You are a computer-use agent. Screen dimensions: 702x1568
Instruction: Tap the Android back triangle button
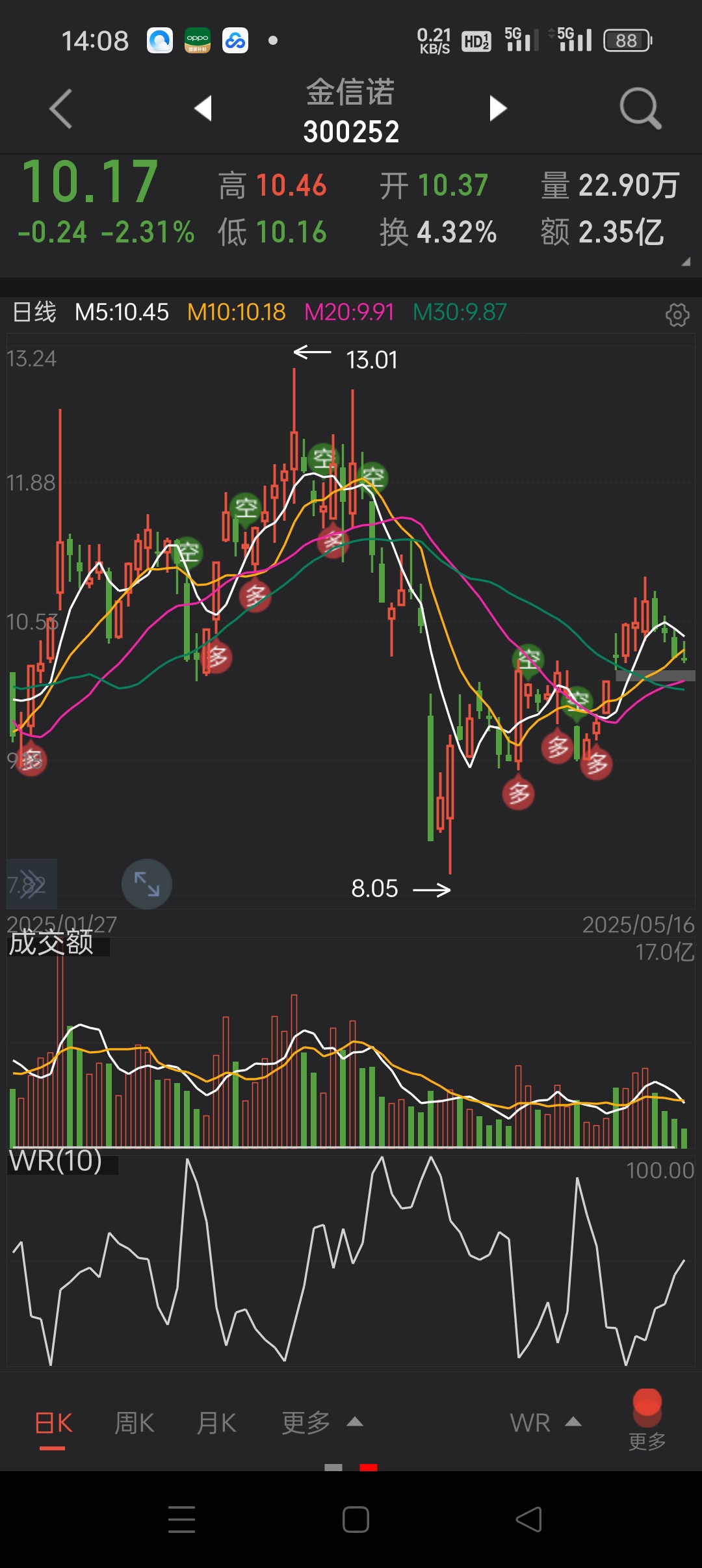[529, 1519]
